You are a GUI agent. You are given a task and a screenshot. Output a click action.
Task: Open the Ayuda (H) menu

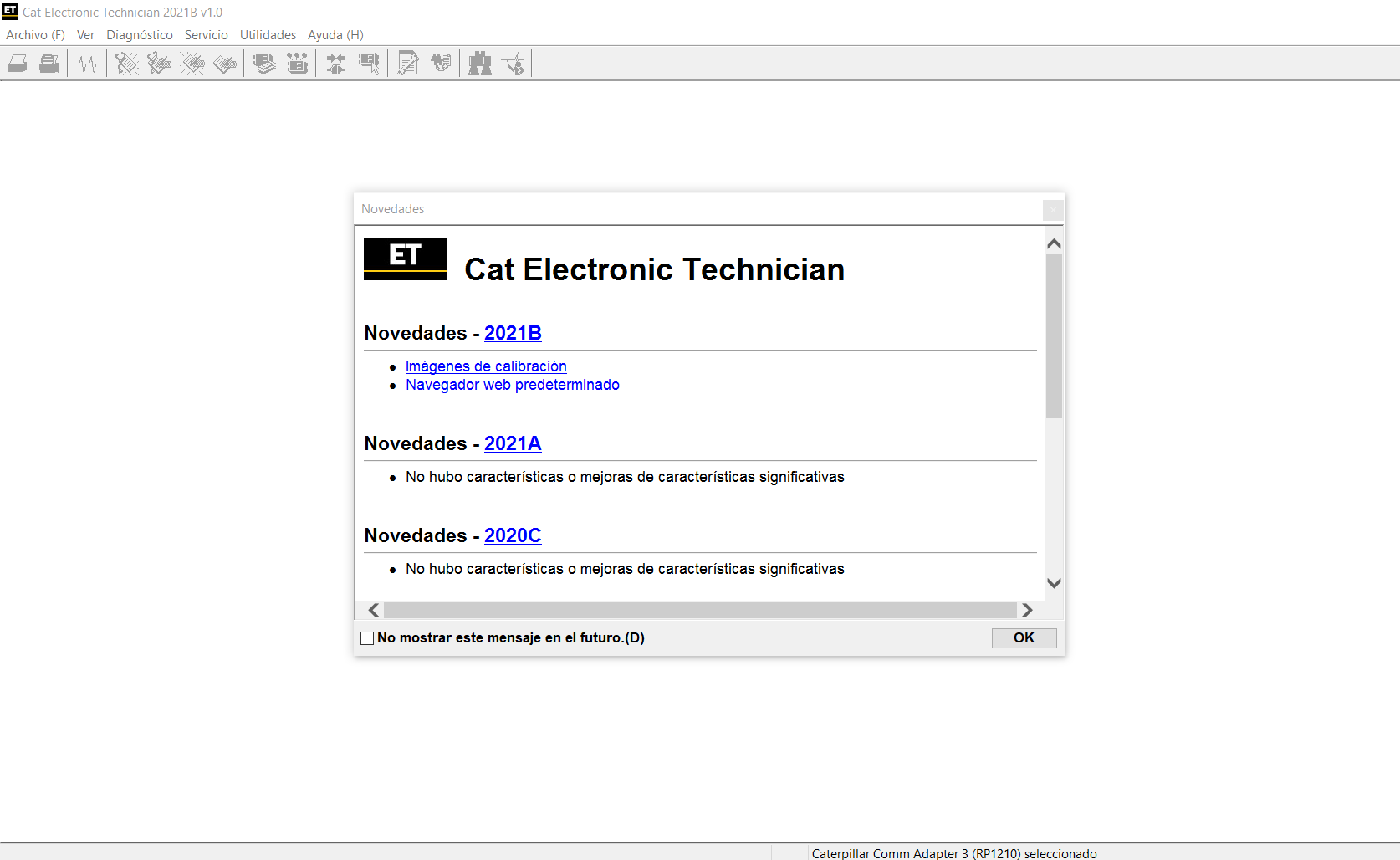pyautogui.click(x=335, y=35)
